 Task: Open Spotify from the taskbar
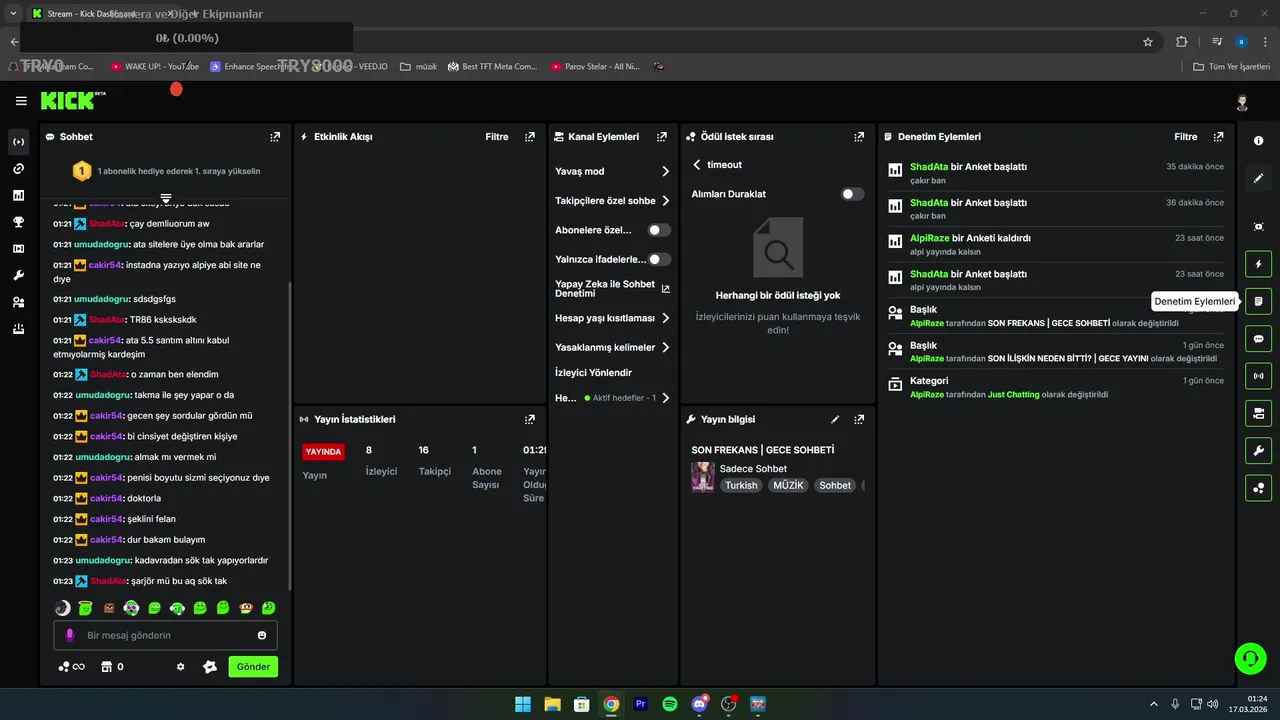(670, 704)
